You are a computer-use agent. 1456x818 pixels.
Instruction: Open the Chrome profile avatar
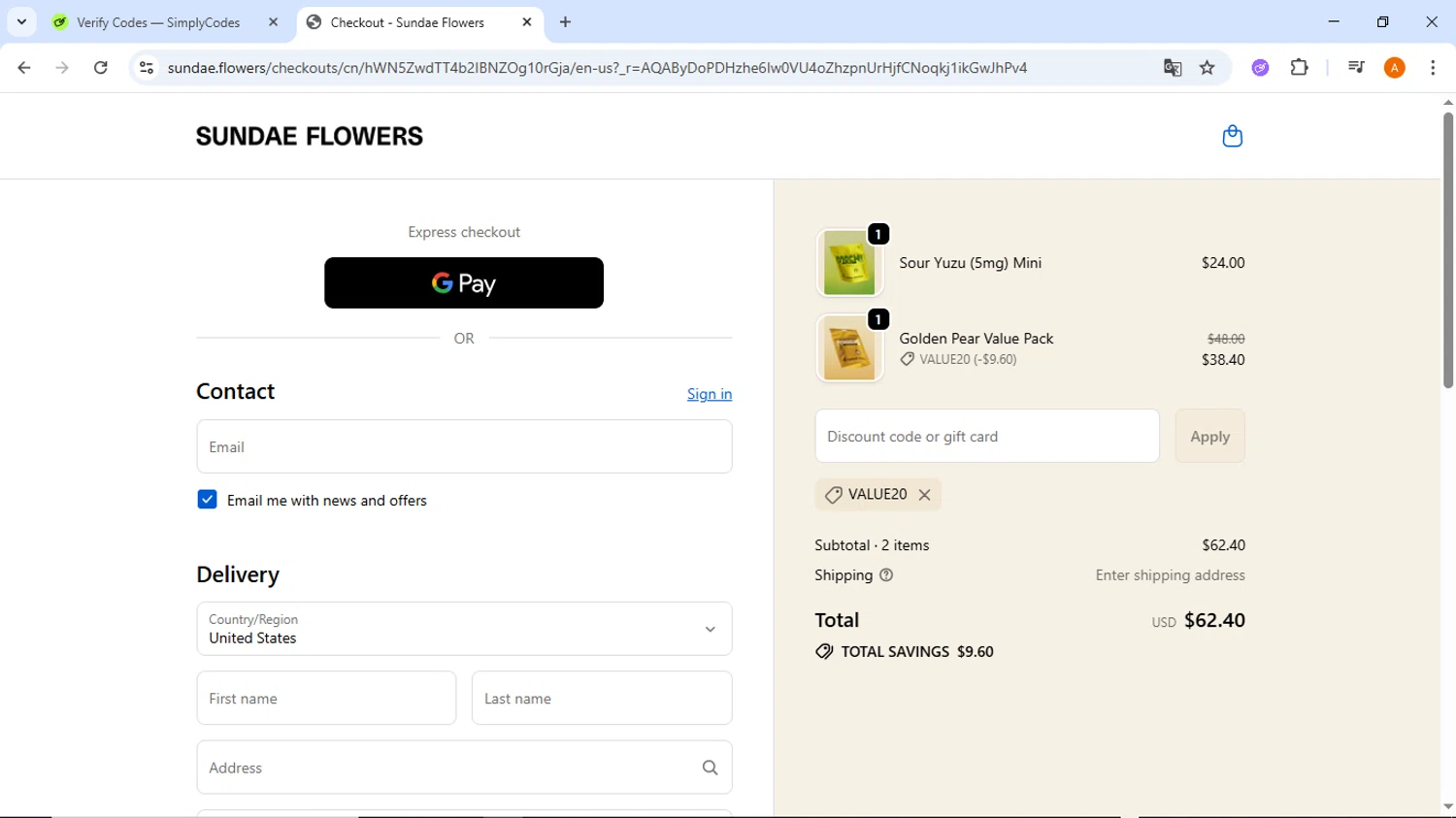point(1395,68)
